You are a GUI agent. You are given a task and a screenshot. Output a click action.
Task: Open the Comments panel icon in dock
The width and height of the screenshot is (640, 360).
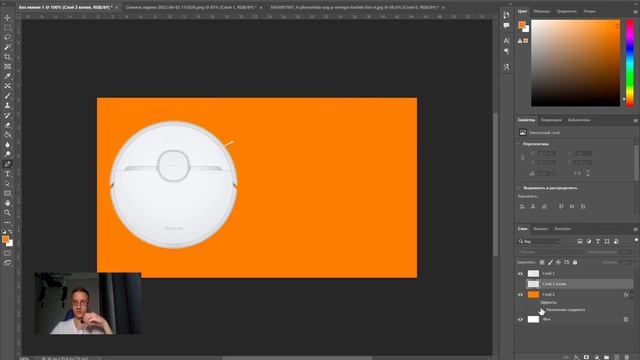507,26
